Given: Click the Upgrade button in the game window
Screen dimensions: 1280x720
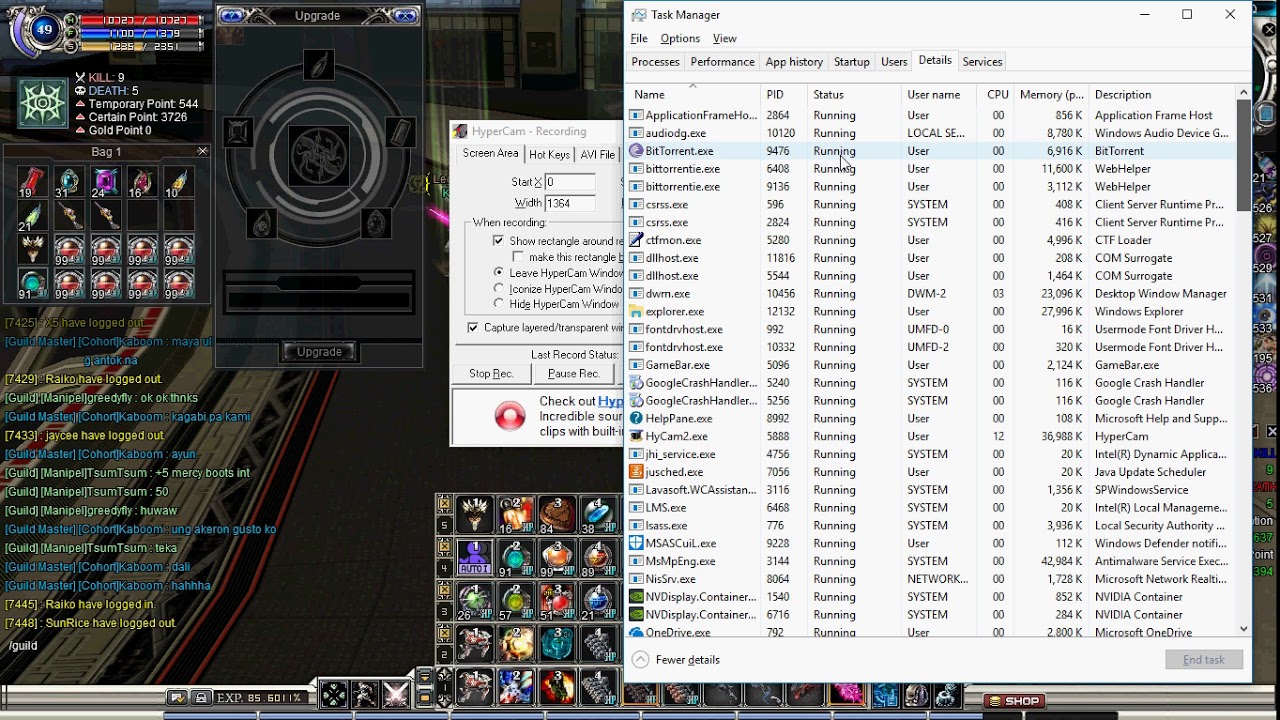Looking at the screenshot, I should [319, 352].
